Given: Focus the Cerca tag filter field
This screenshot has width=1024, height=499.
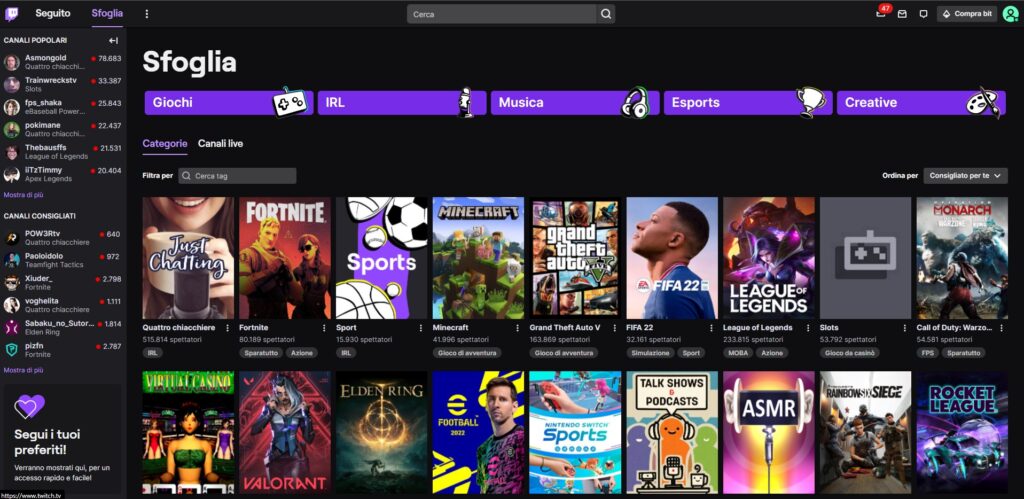Looking at the screenshot, I should tap(237, 176).
